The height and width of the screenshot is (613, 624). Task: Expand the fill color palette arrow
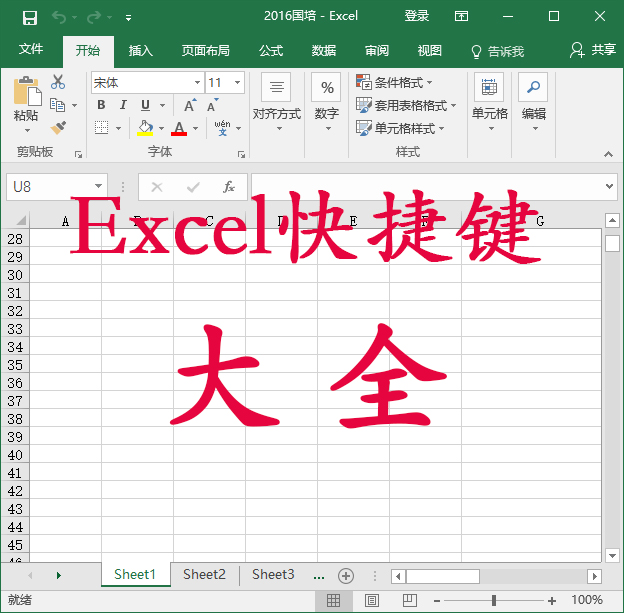click(x=161, y=129)
